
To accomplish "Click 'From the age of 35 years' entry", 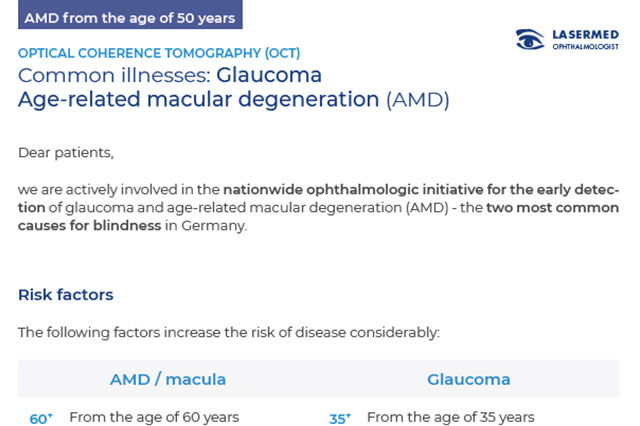I will tap(450, 417).
